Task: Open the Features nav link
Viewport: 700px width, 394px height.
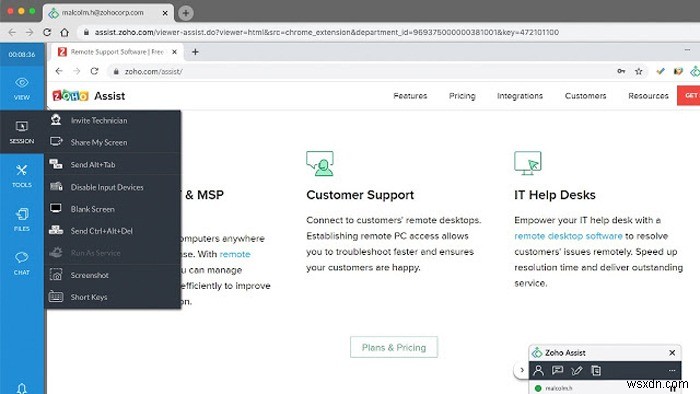Action: coord(410,96)
